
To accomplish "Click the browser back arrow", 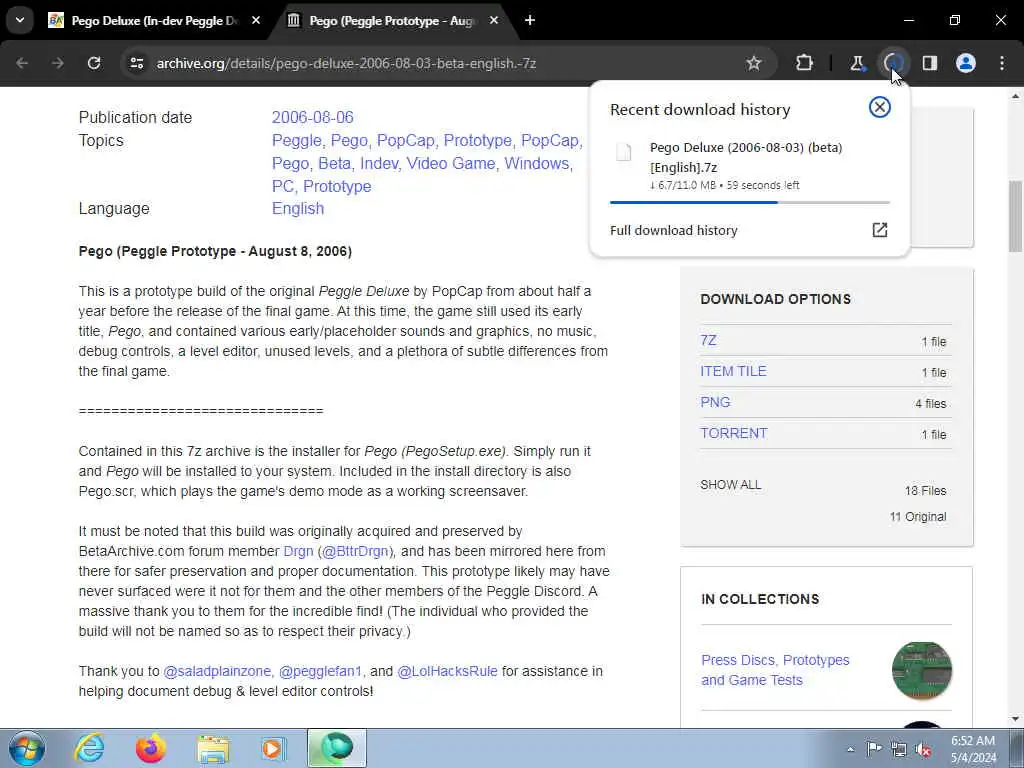I will (22, 63).
